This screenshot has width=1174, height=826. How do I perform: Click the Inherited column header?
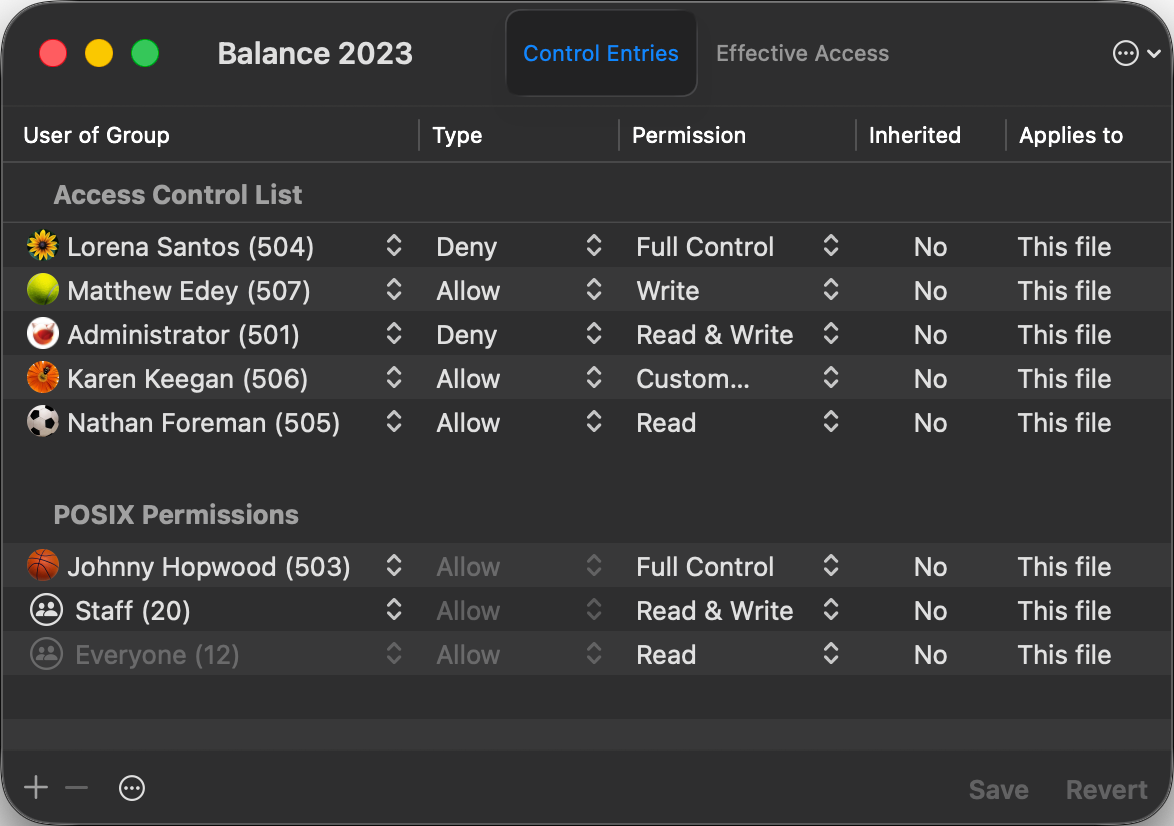coord(914,135)
